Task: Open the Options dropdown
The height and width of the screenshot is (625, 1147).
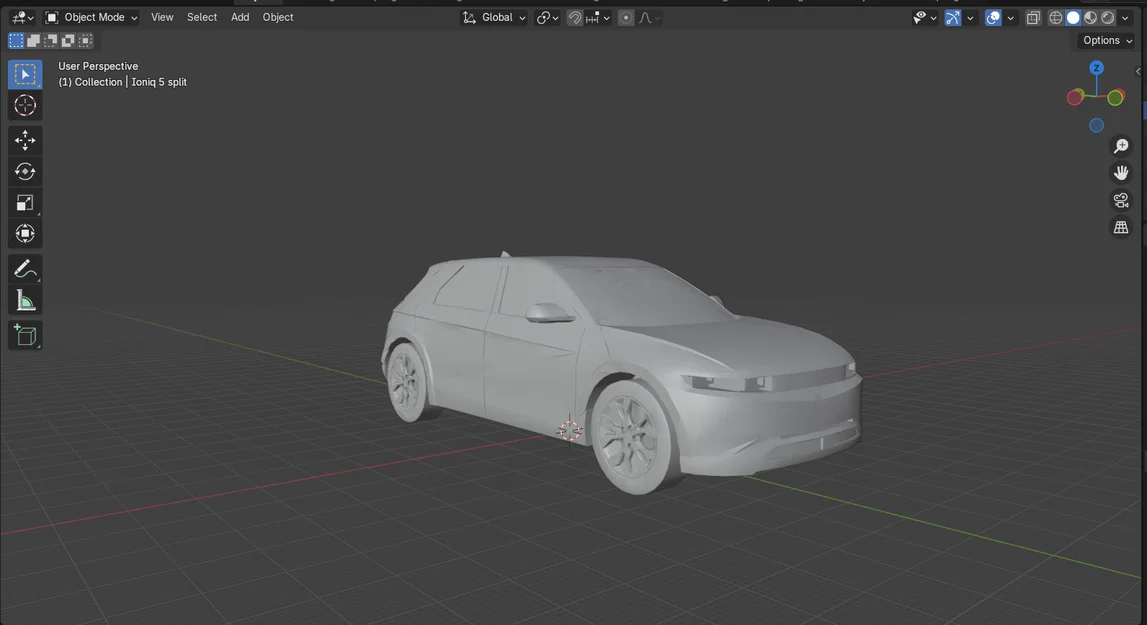Action: click(1104, 40)
